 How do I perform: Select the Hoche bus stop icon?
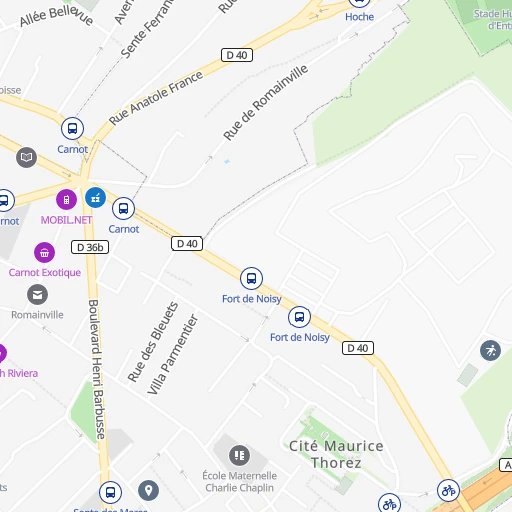359,2
